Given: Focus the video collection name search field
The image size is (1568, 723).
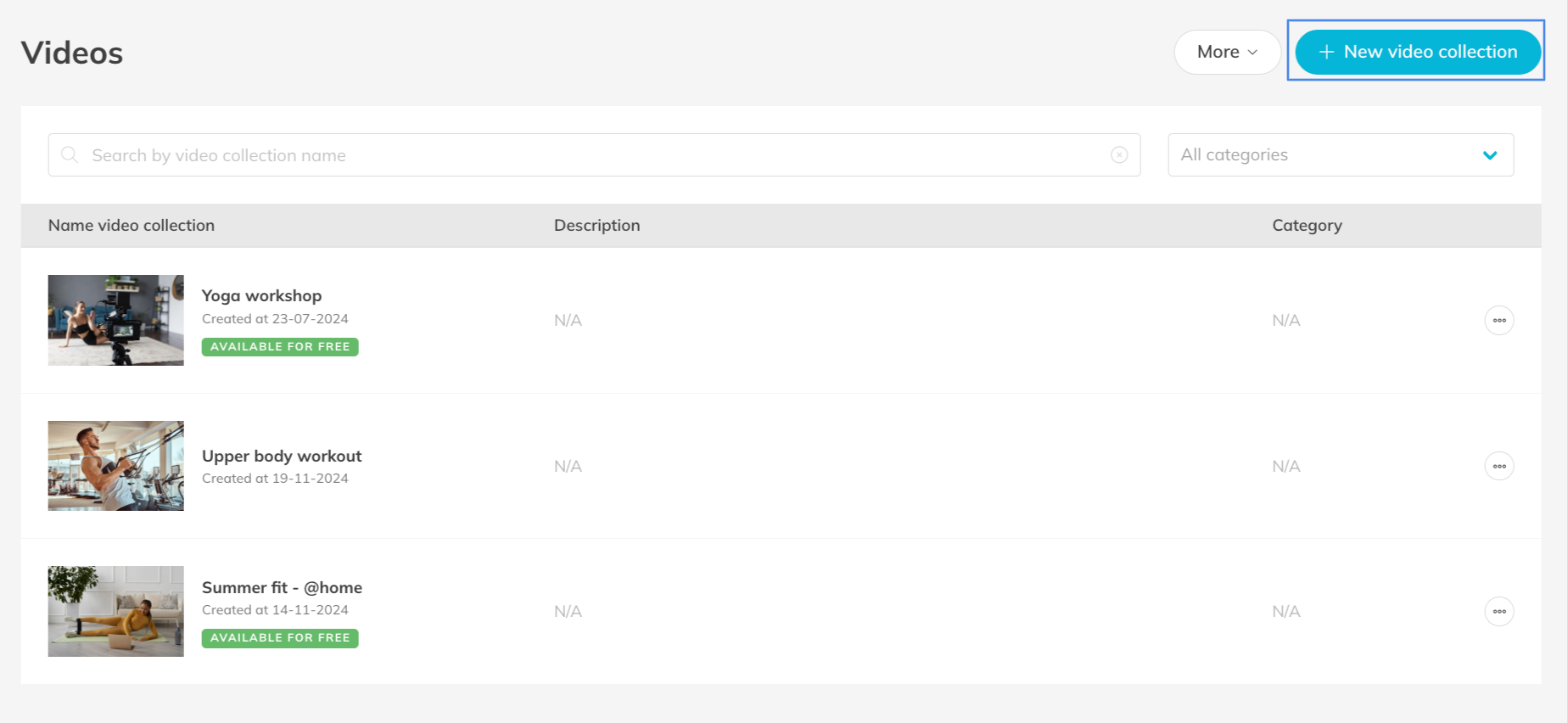Looking at the screenshot, I should tap(594, 155).
